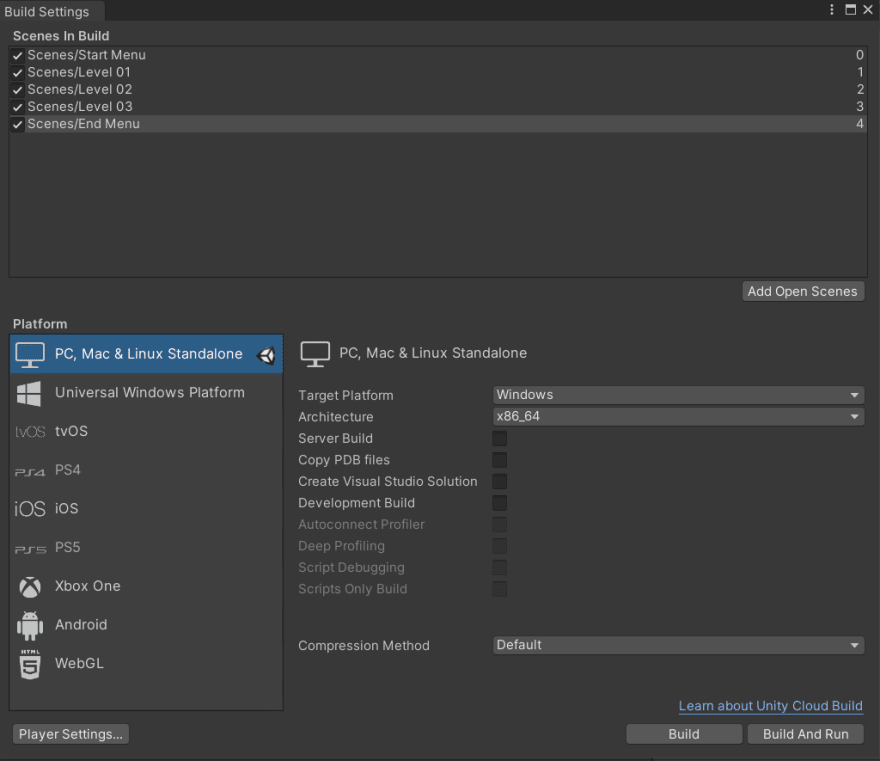Select the Scenes/Level 03 scene name
This screenshot has height=761, width=880.
point(80,107)
